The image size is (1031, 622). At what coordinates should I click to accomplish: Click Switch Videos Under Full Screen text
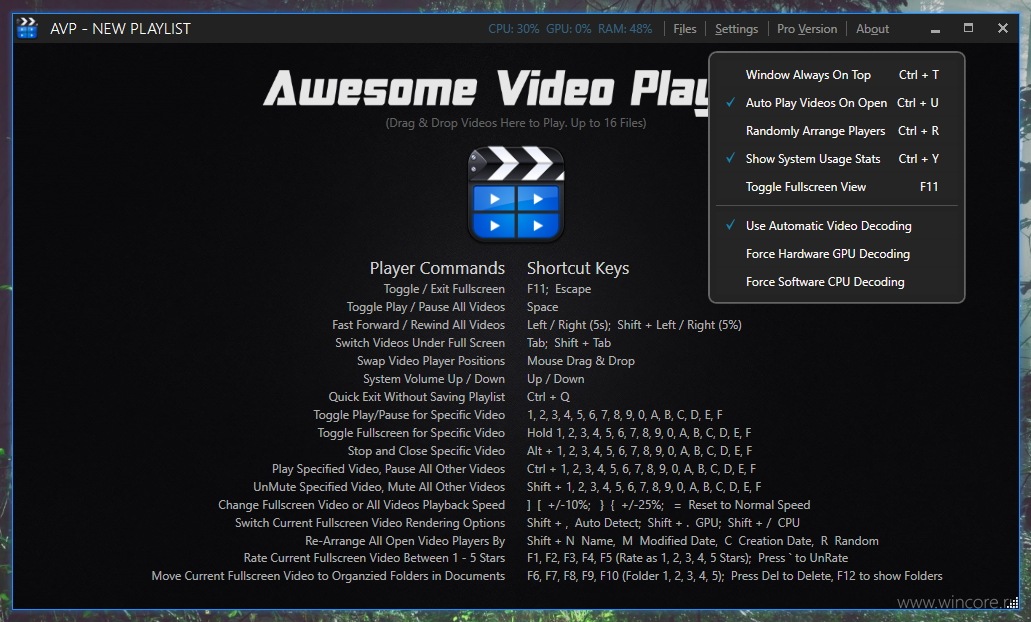click(x=420, y=343)
